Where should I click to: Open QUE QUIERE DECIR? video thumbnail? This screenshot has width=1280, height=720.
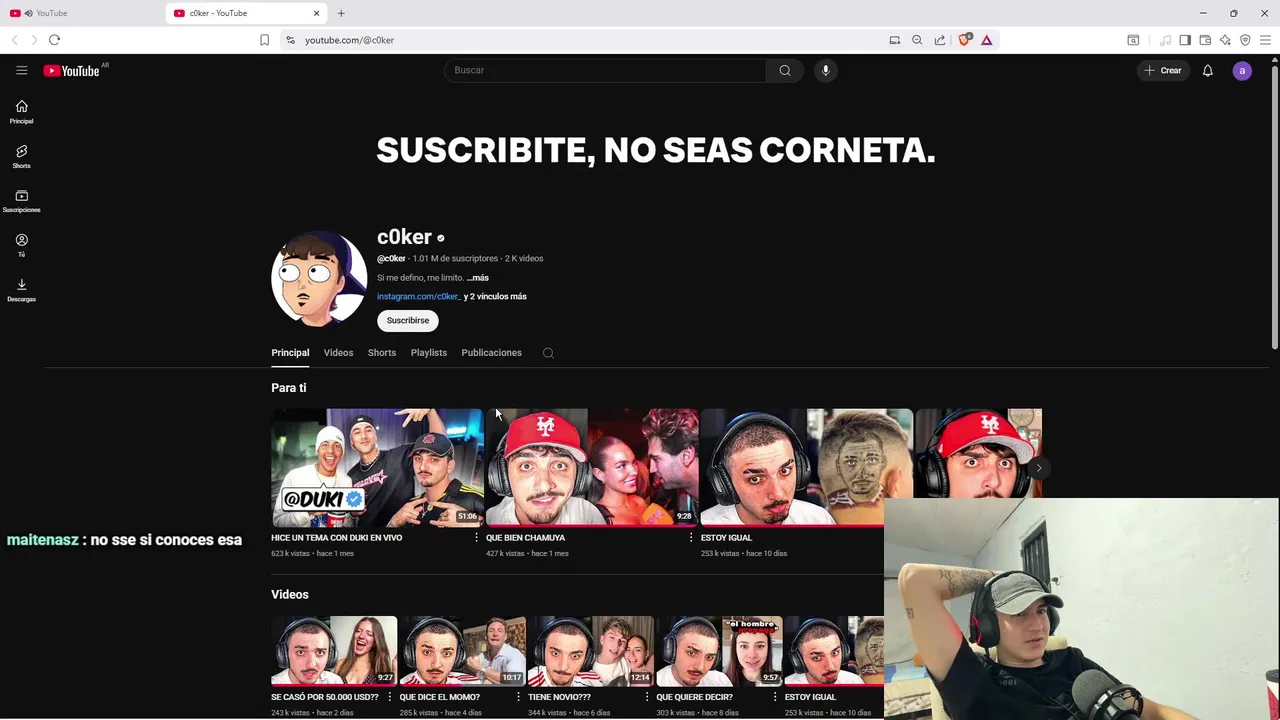[718, 651]
